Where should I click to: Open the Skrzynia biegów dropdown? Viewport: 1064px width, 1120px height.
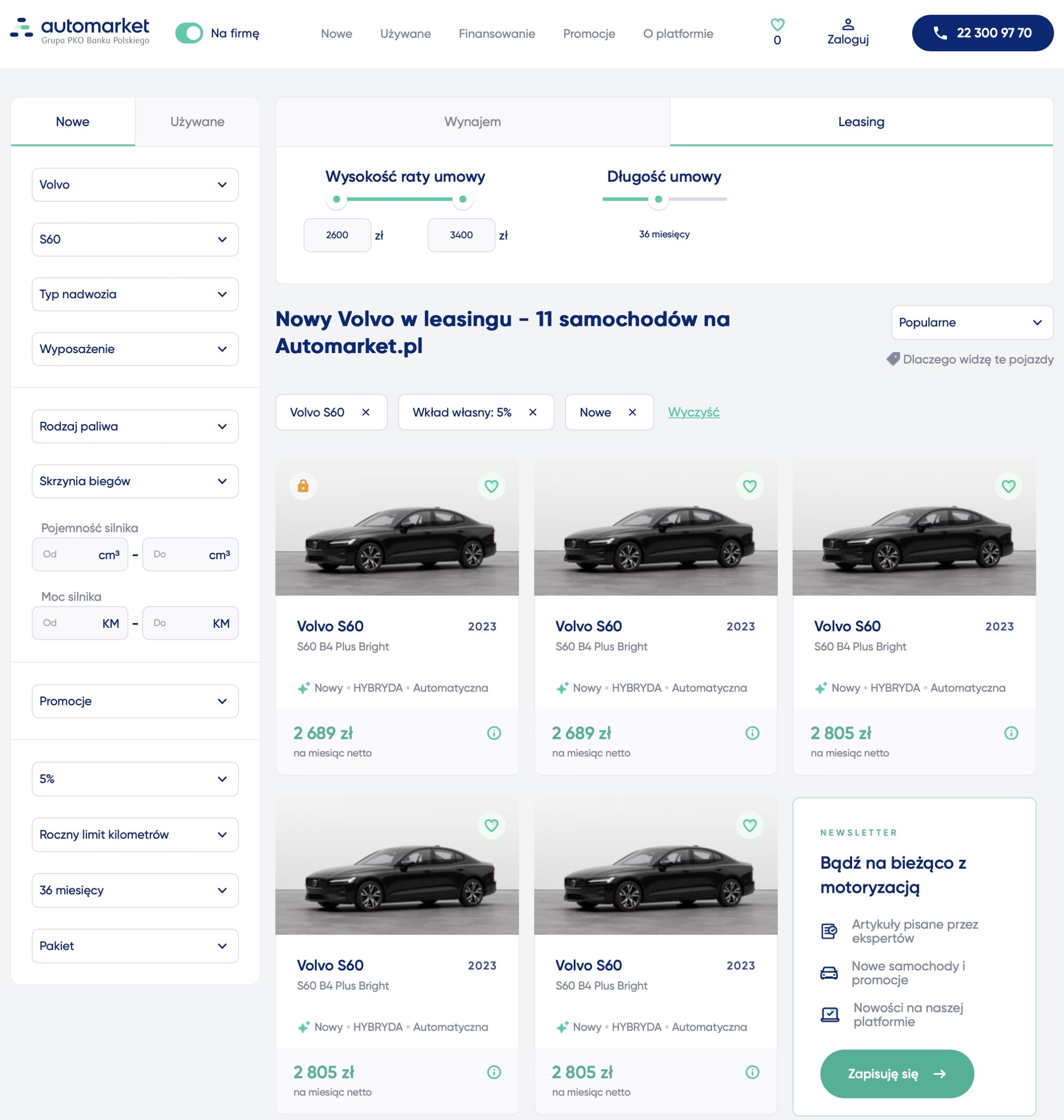135,481
